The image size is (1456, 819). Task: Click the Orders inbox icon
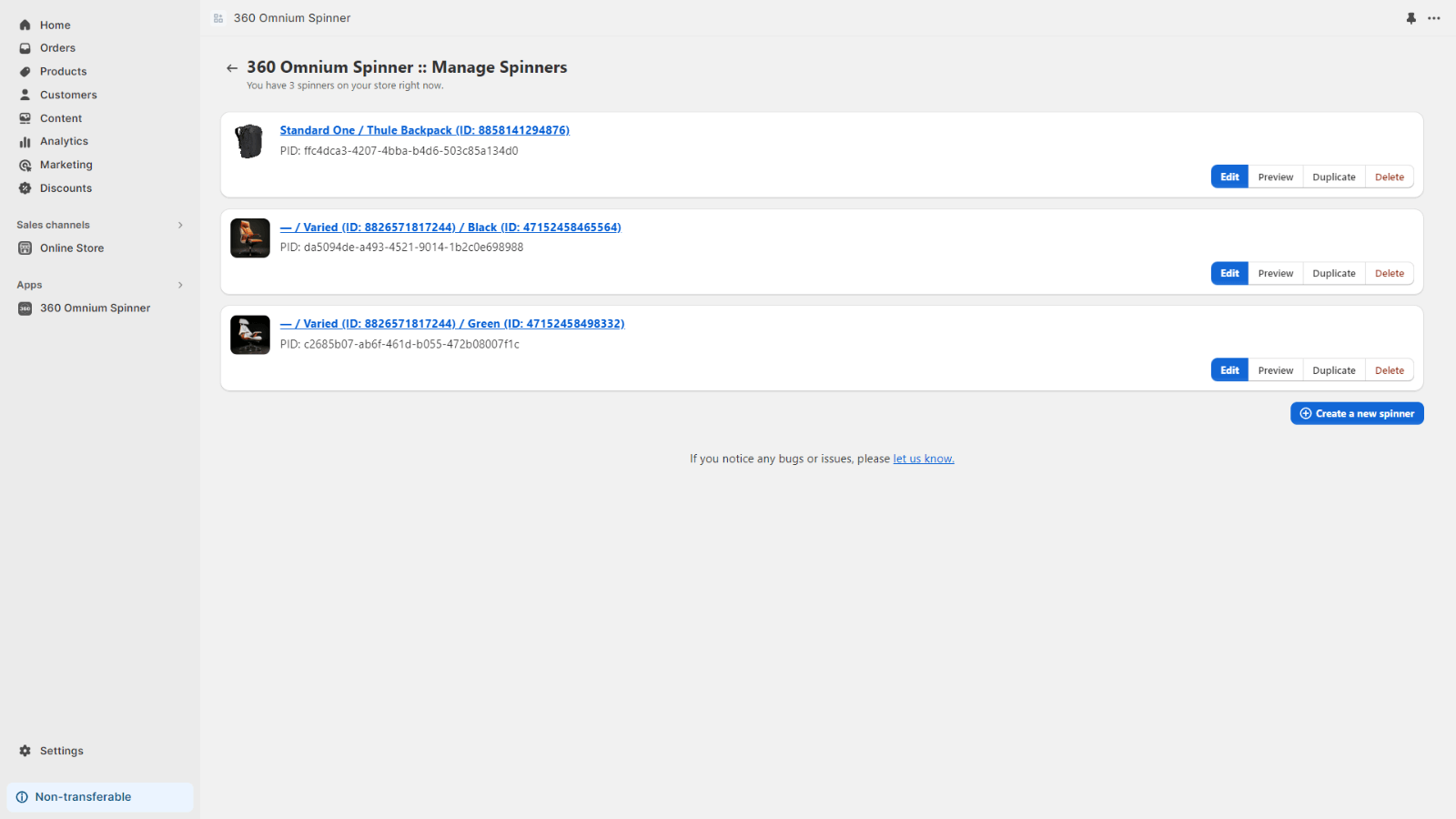click(25, 48)
